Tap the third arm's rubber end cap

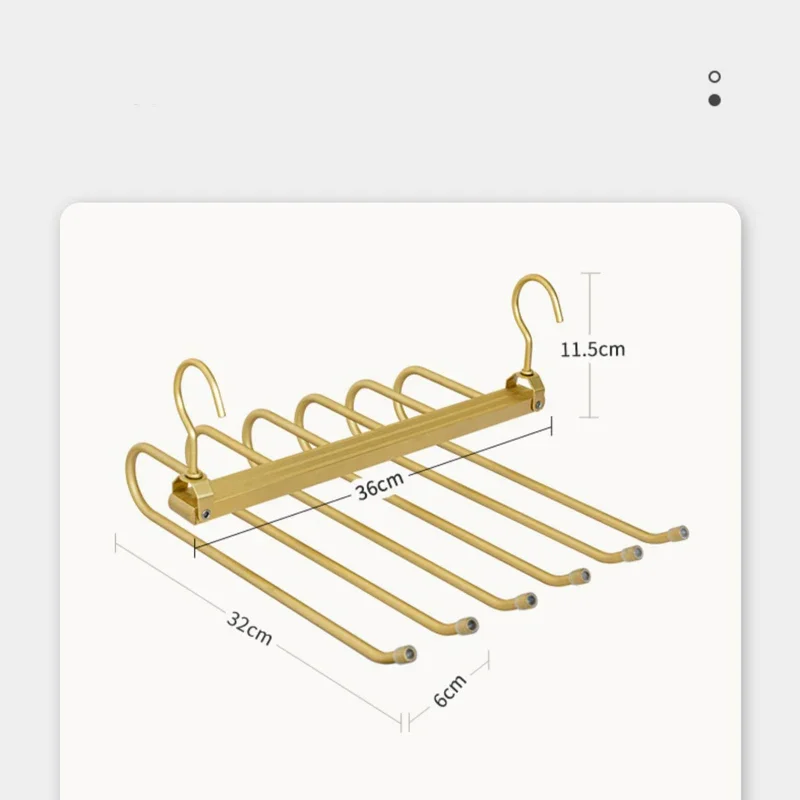pos(527,601)
